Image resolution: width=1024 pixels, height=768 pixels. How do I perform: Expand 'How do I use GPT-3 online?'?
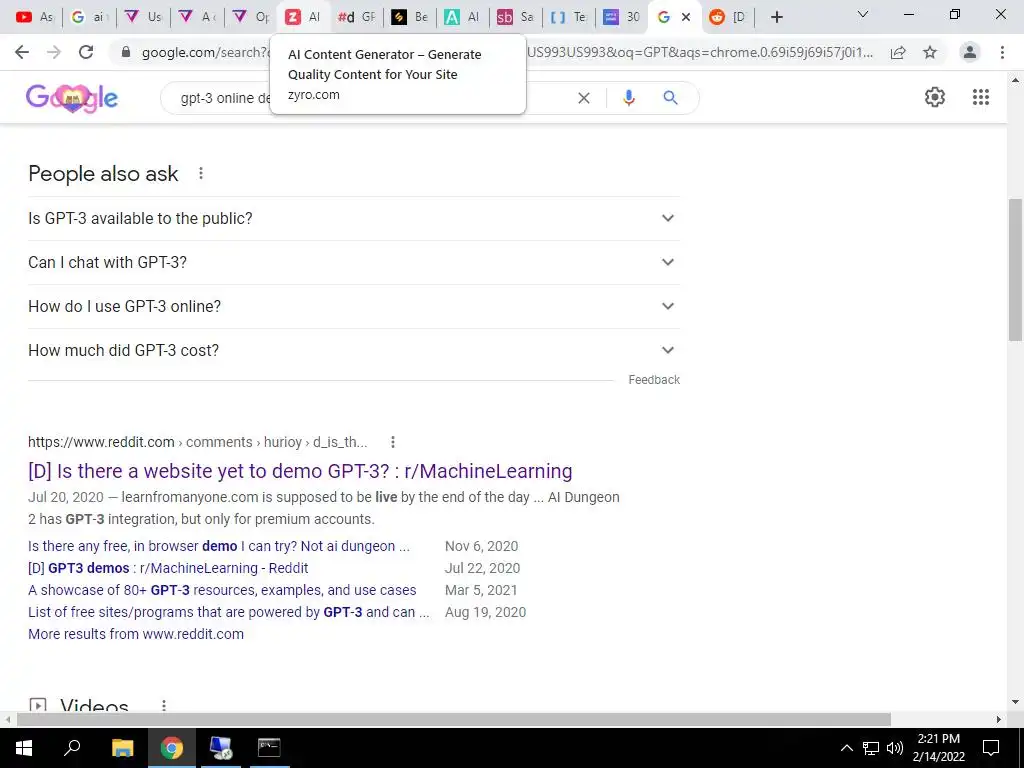click(x=354, y=306)
